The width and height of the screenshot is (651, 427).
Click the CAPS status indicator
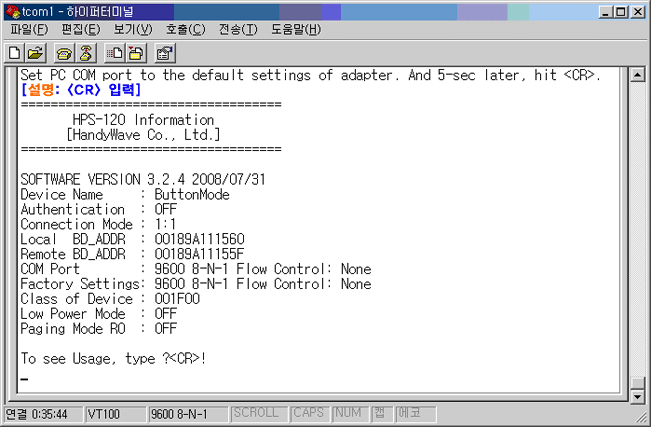[x=309, y=414]
